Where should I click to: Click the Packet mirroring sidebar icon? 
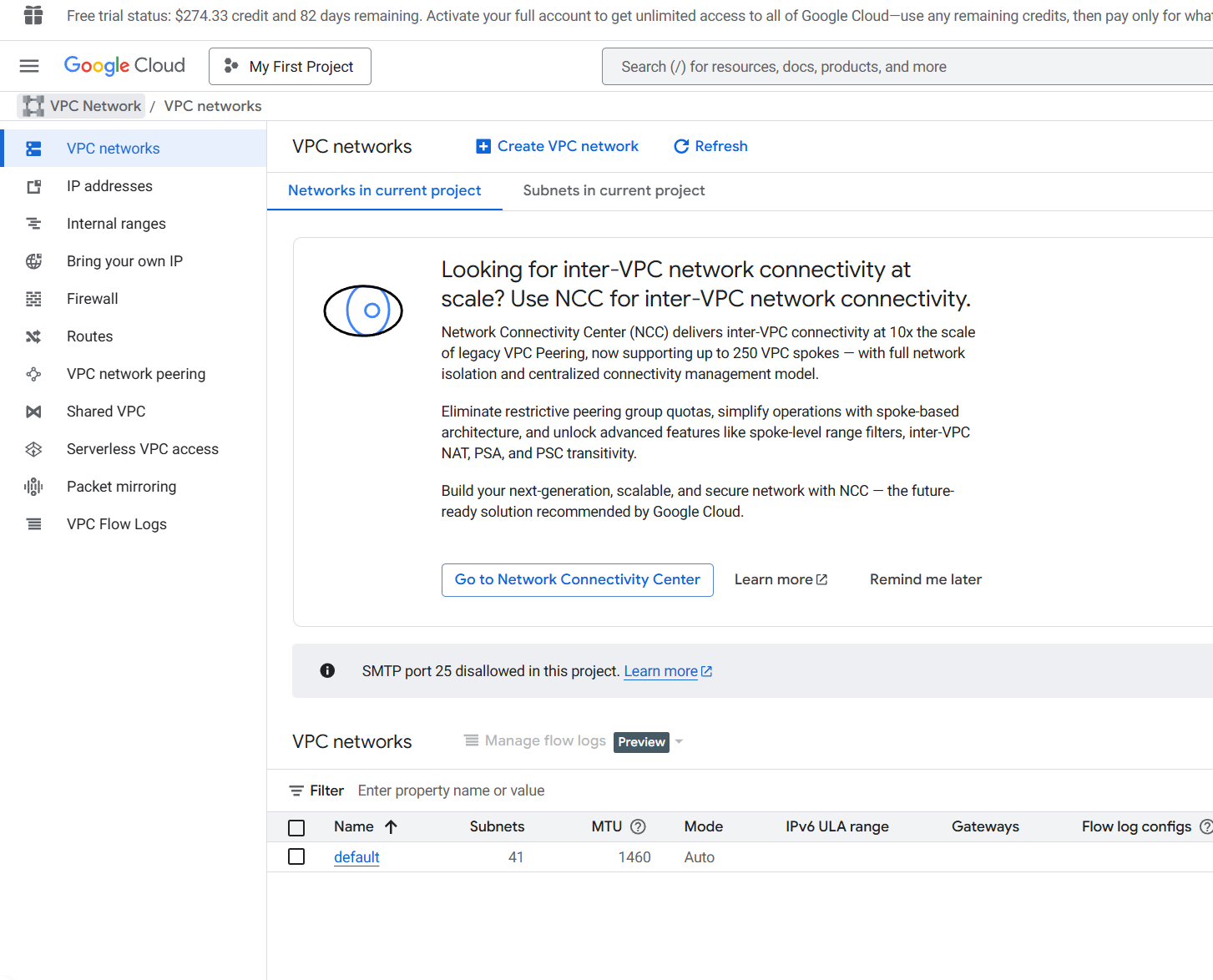[33, 487]
